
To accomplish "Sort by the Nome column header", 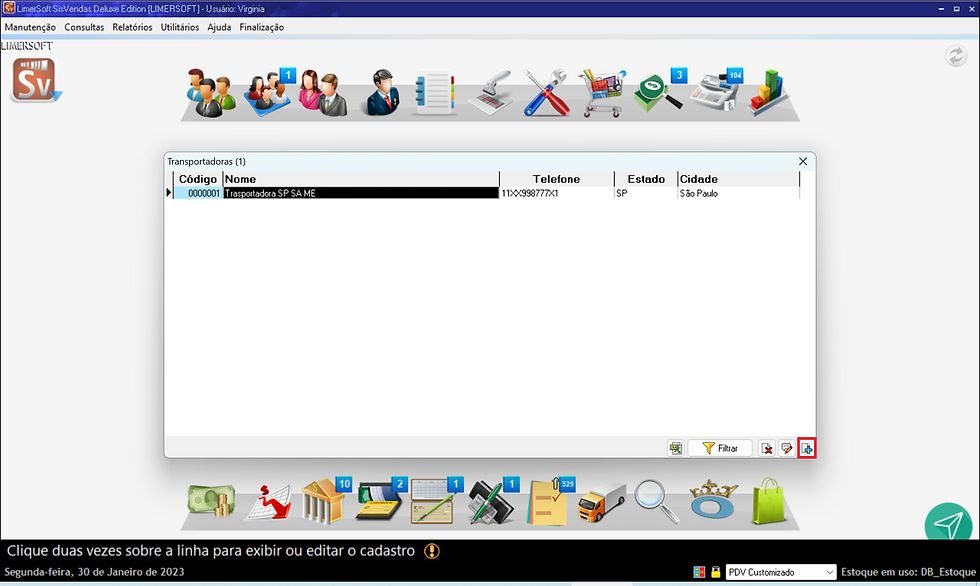I will point(361,179).
